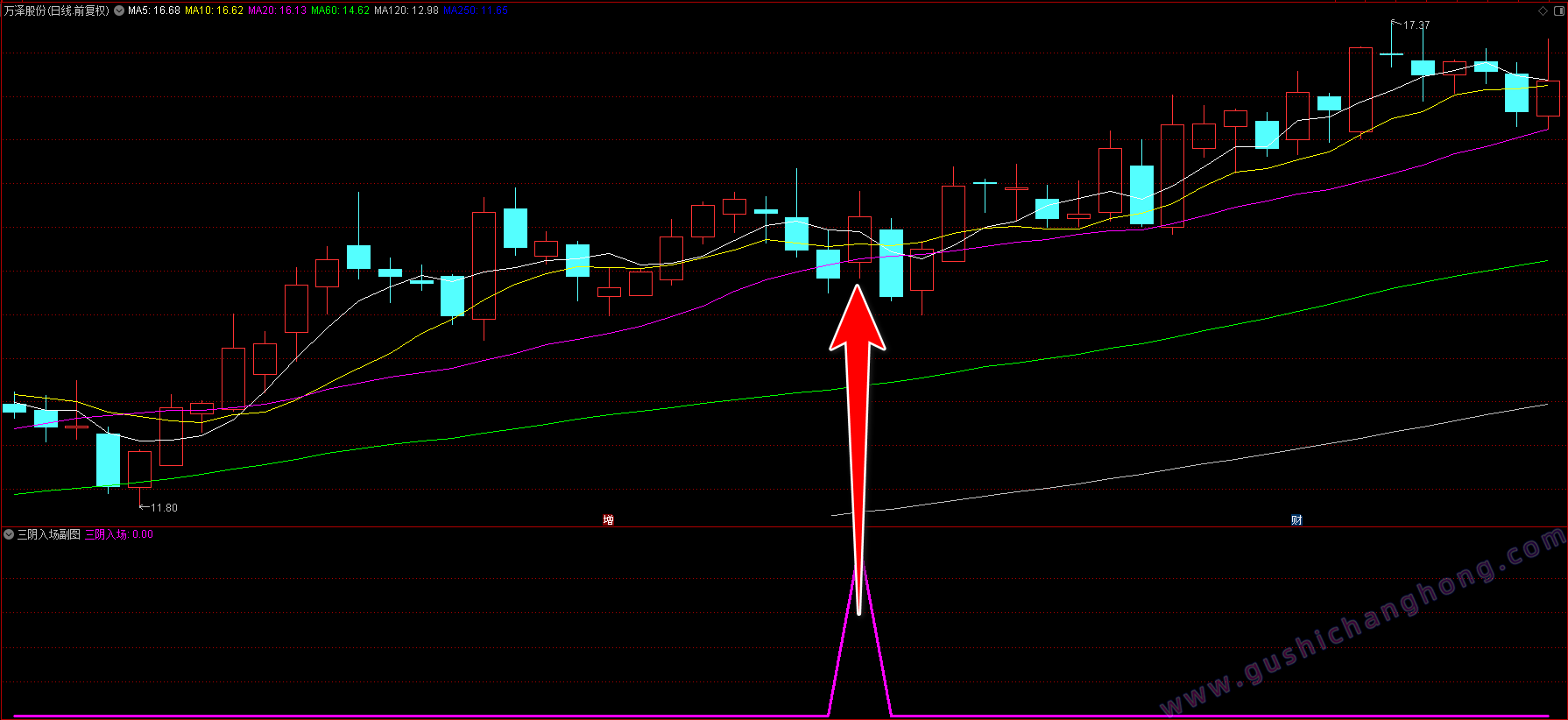Click the red 增 marker on the chart
This screenshot has height=720, width=1568.
click(x=608, y=520)
